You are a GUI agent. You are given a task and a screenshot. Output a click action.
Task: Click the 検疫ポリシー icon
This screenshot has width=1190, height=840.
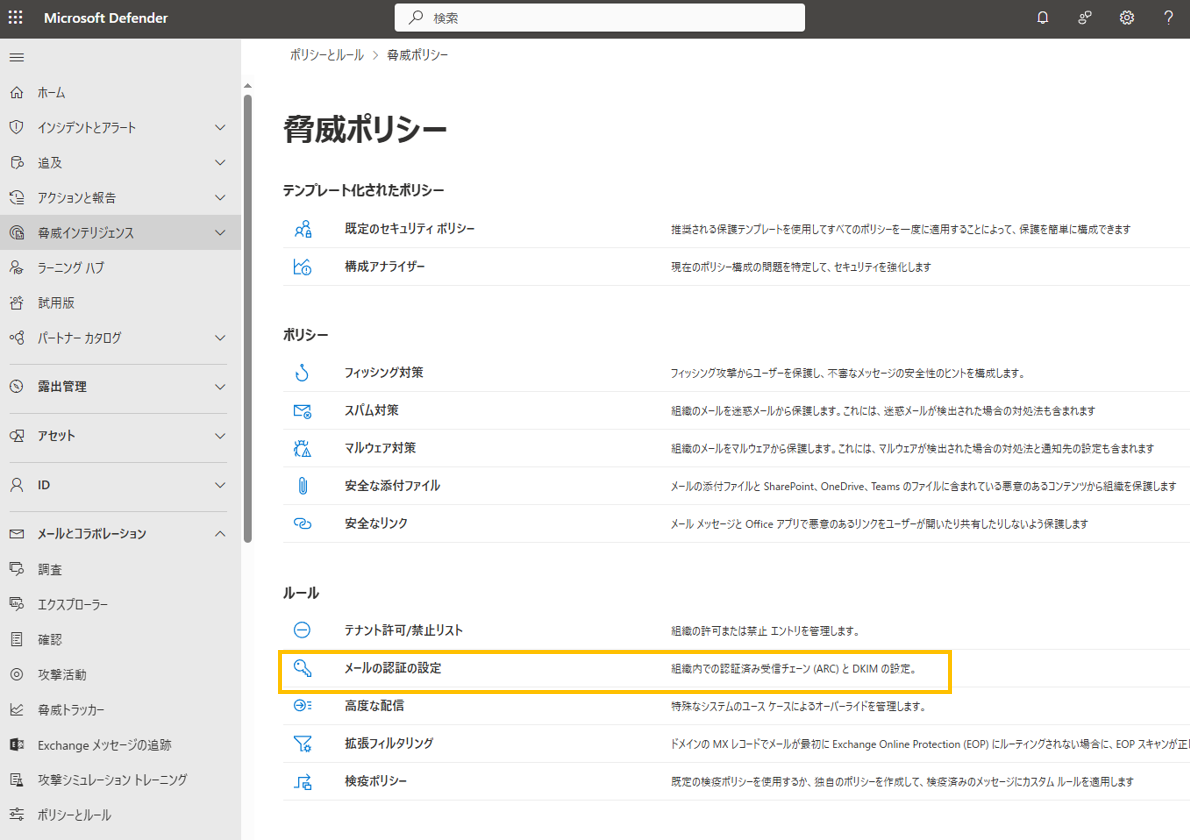coord(302,782)
